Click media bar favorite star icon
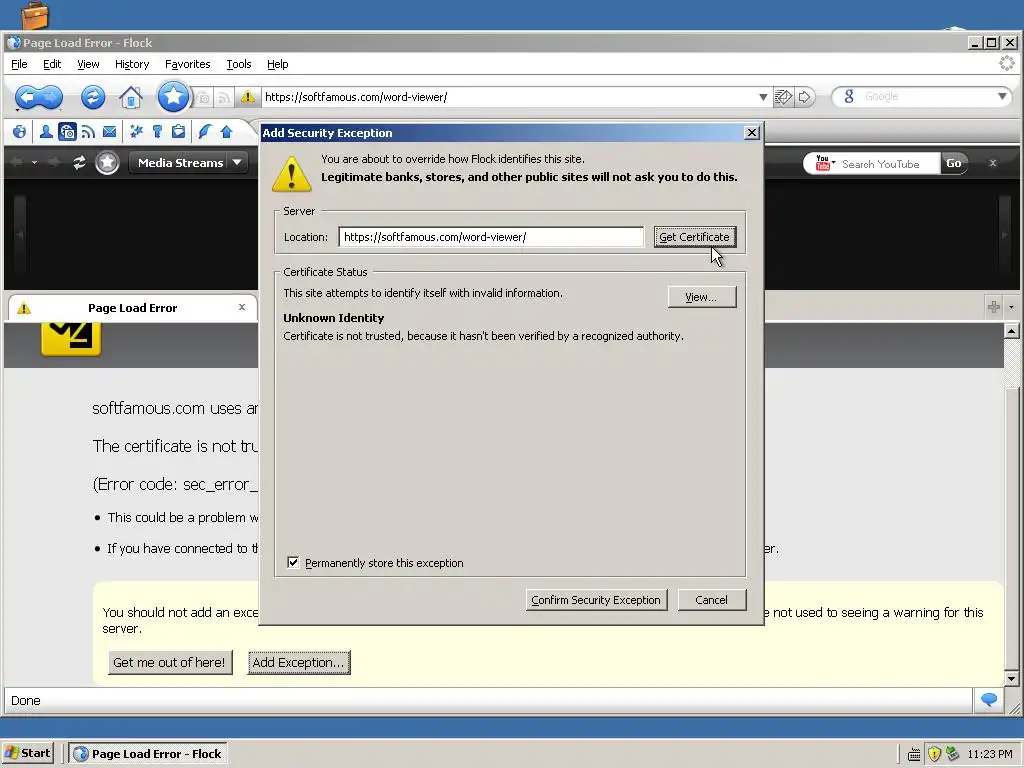 click(x=107, y=163)
